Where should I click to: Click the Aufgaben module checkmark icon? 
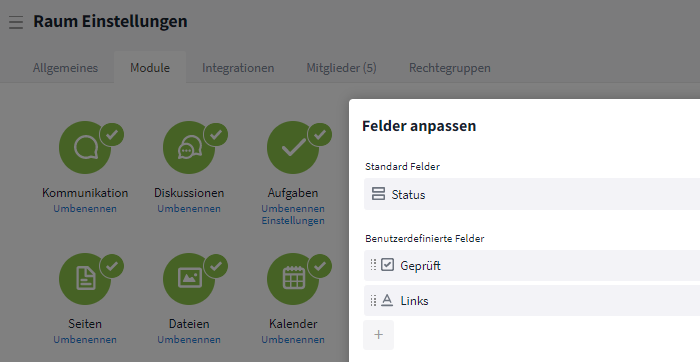[293, 148]
